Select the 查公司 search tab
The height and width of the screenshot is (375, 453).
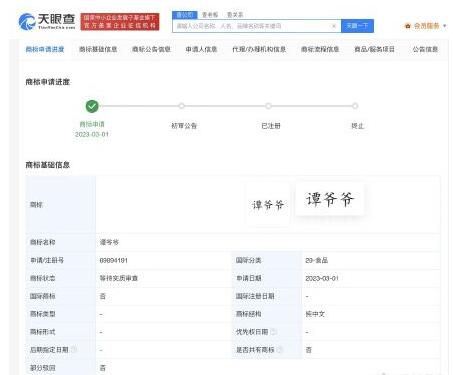tap(185, 15)
